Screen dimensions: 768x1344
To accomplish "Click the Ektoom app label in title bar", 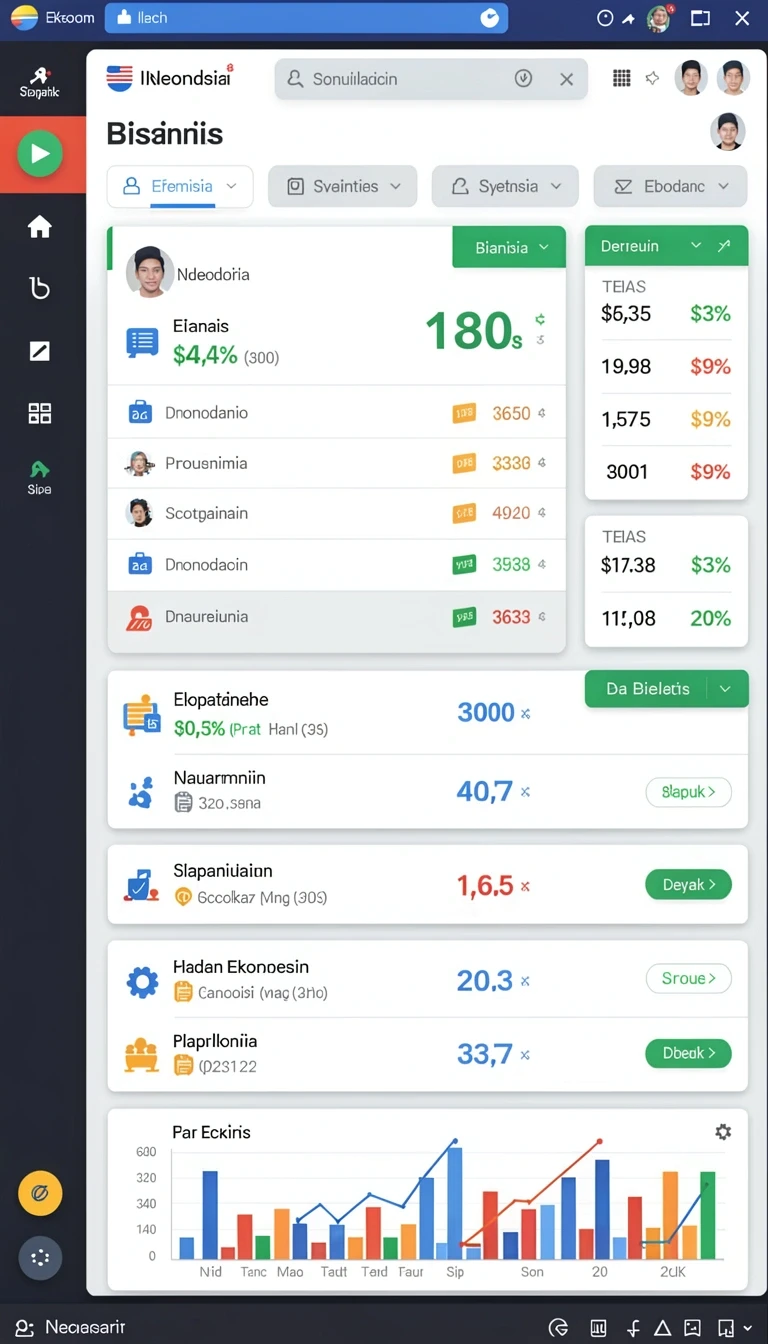I will click(70, 18).
